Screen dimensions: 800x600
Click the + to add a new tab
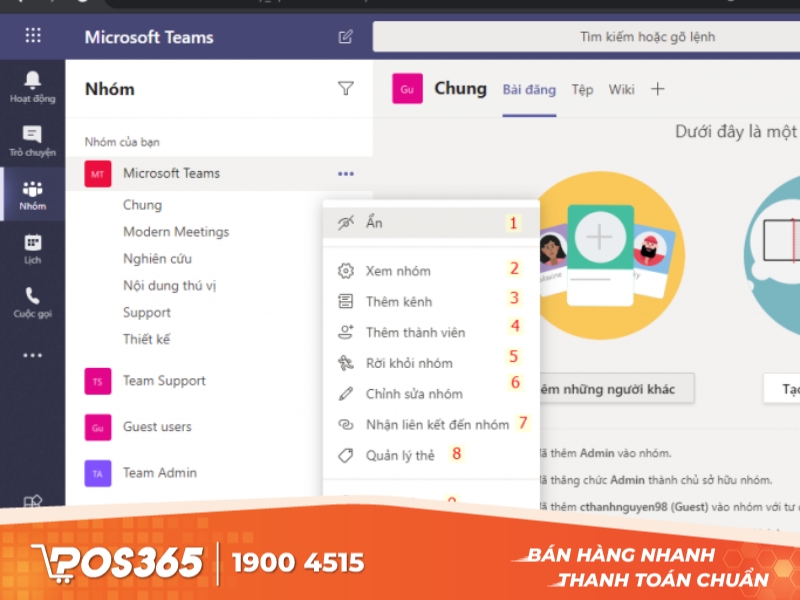point(657,89)
